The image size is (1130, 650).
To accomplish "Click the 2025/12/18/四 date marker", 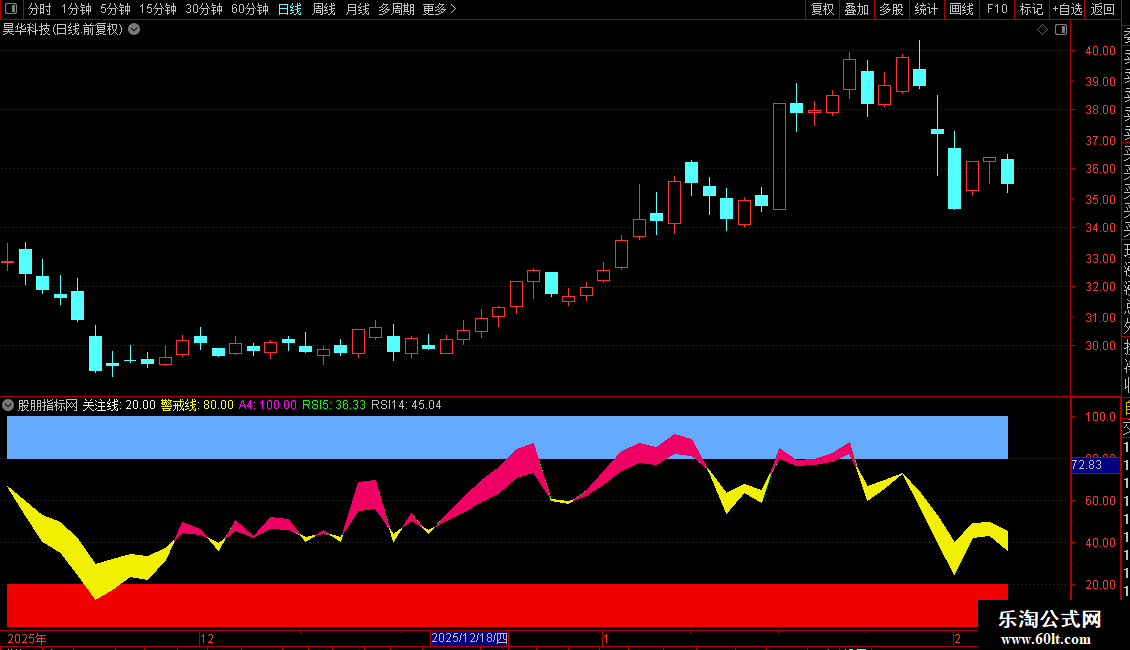I will [469, 638].
